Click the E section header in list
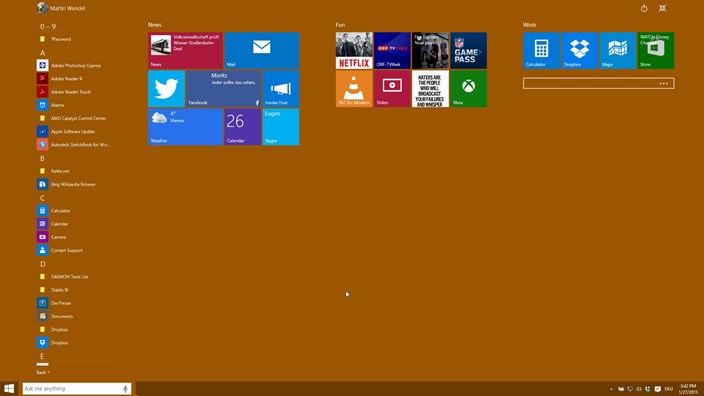The image size is (704, 396). (x=42, y=356)
